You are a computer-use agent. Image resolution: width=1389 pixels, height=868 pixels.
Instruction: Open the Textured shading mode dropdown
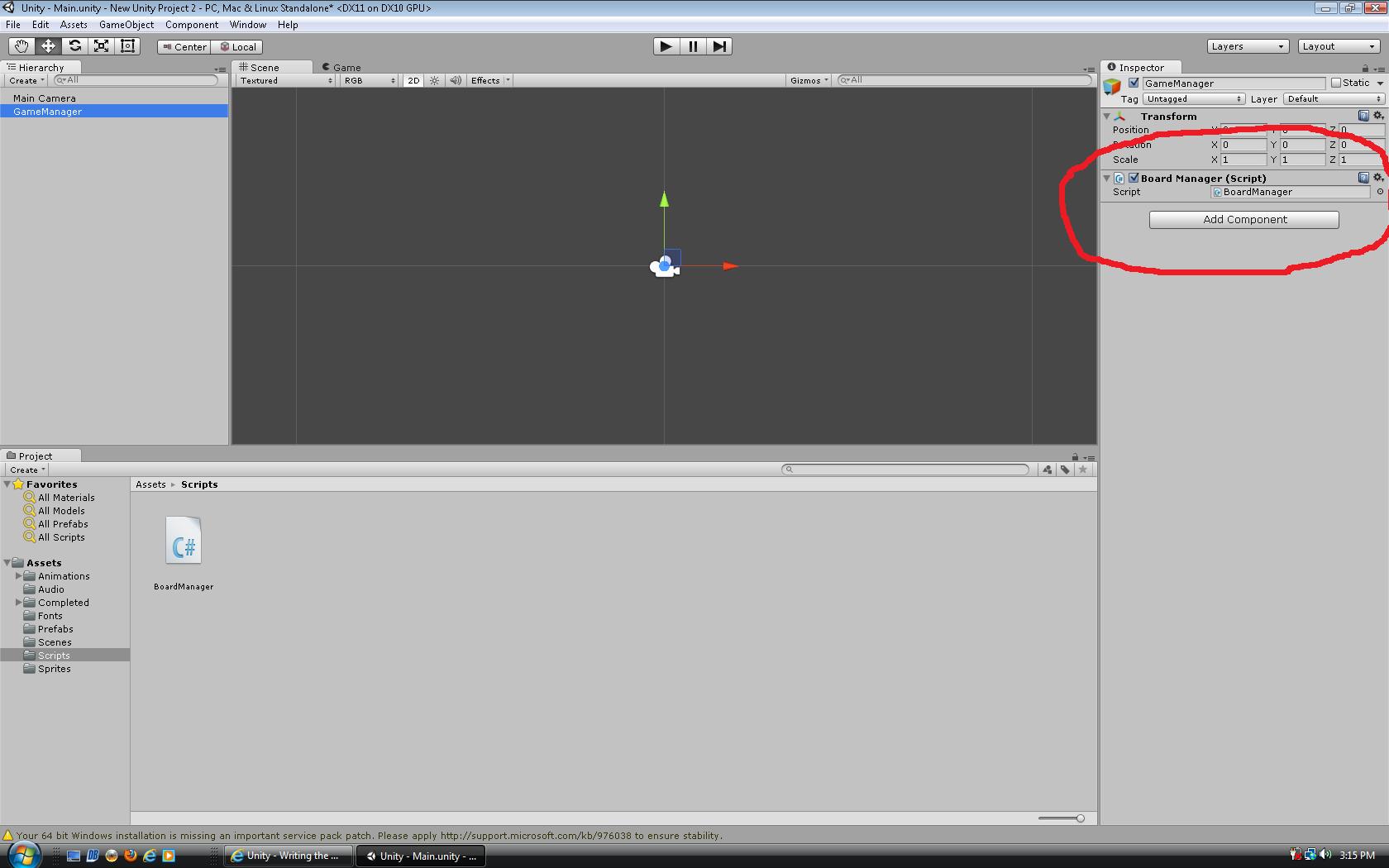click(284, 80)
